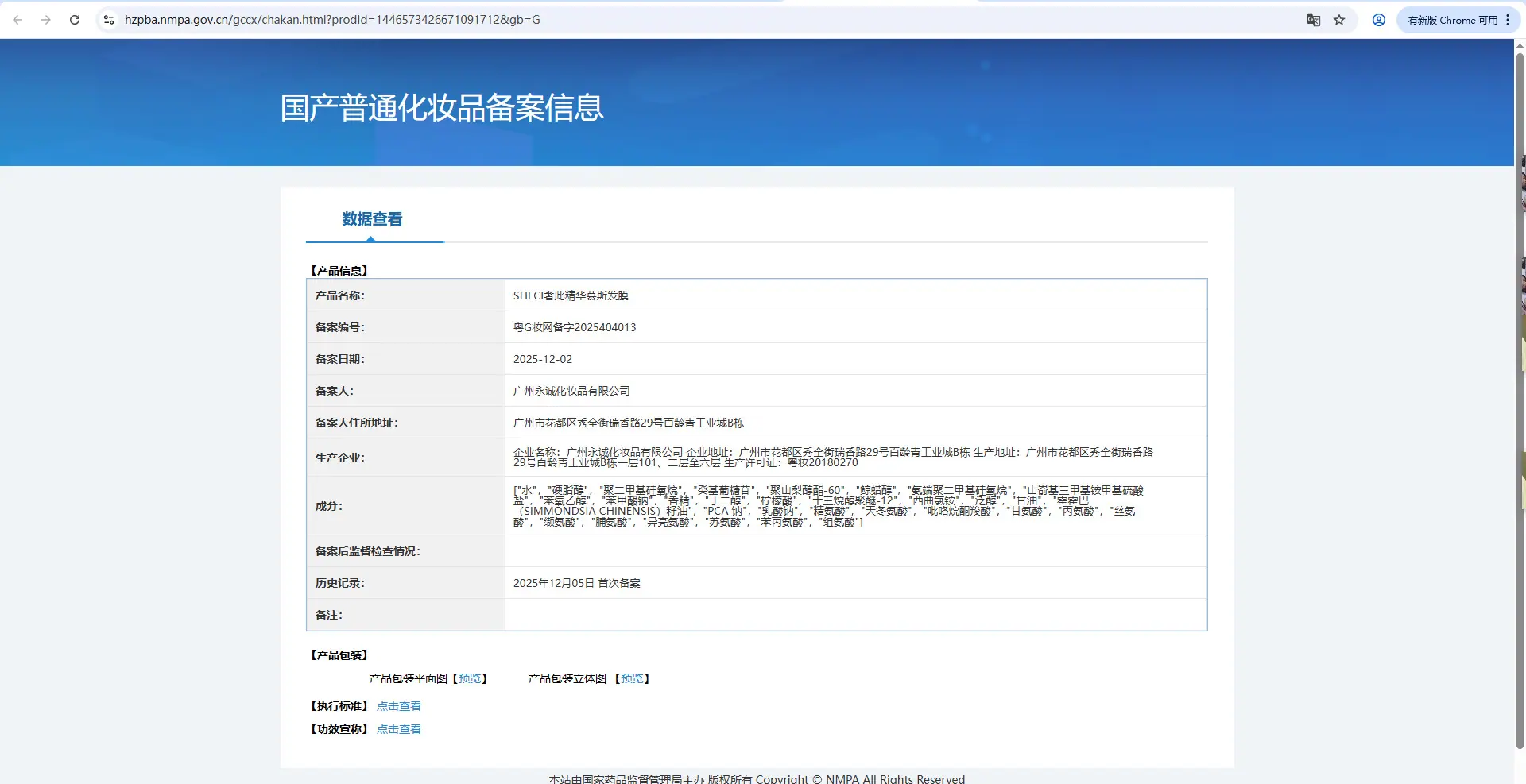This screenshot has width=1526, height=784.
Task: Click the Chrome update available button
Action: click(x=1452, y=20)
